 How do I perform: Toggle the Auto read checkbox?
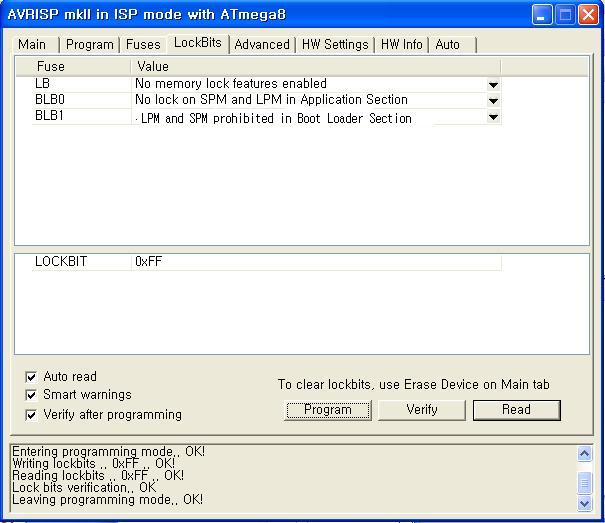click(31, 377)
